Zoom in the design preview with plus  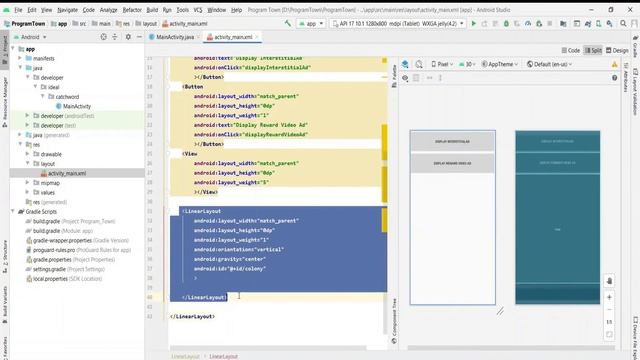[609, 297]
